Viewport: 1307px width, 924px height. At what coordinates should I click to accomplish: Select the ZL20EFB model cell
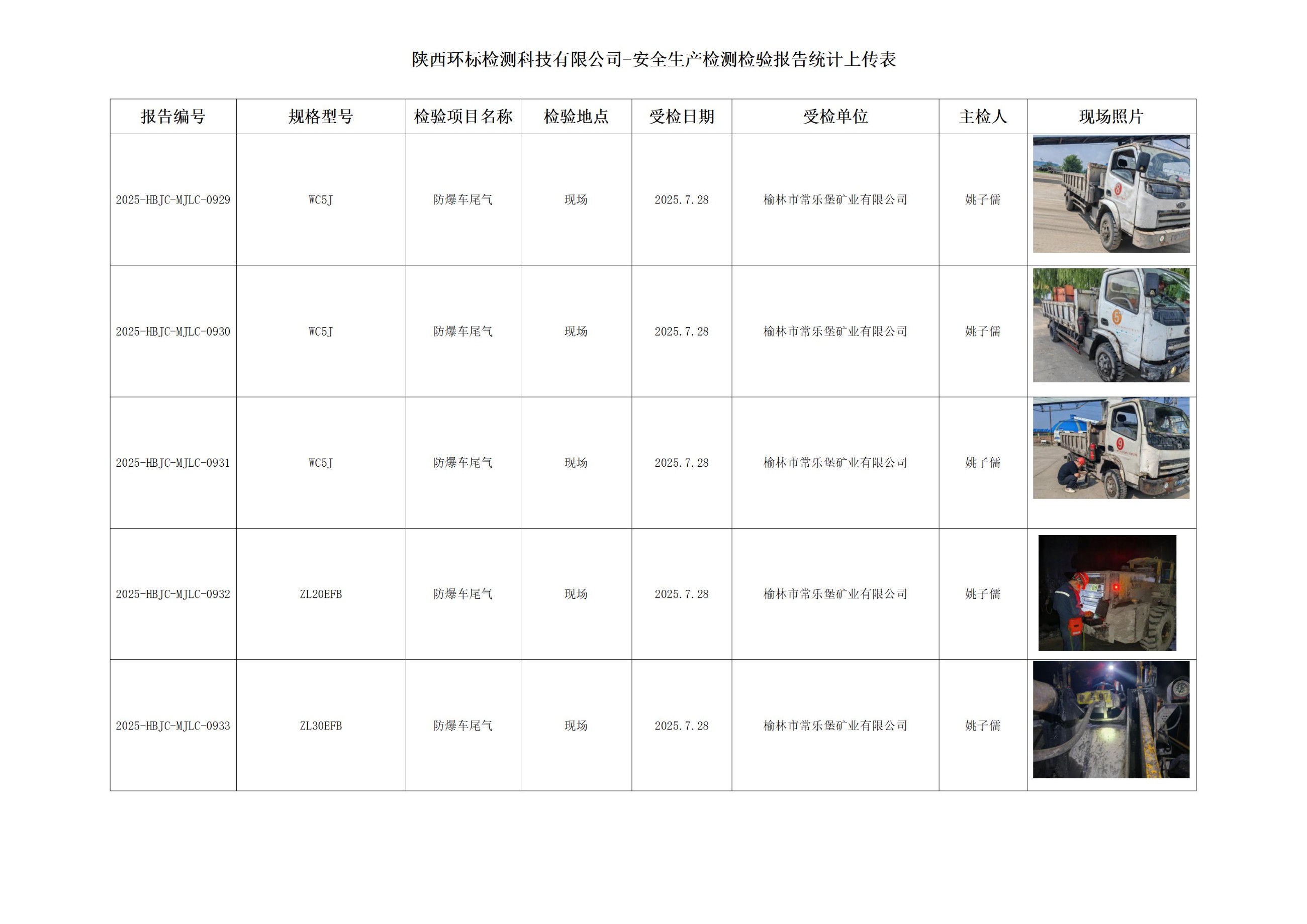coord(321,593)
